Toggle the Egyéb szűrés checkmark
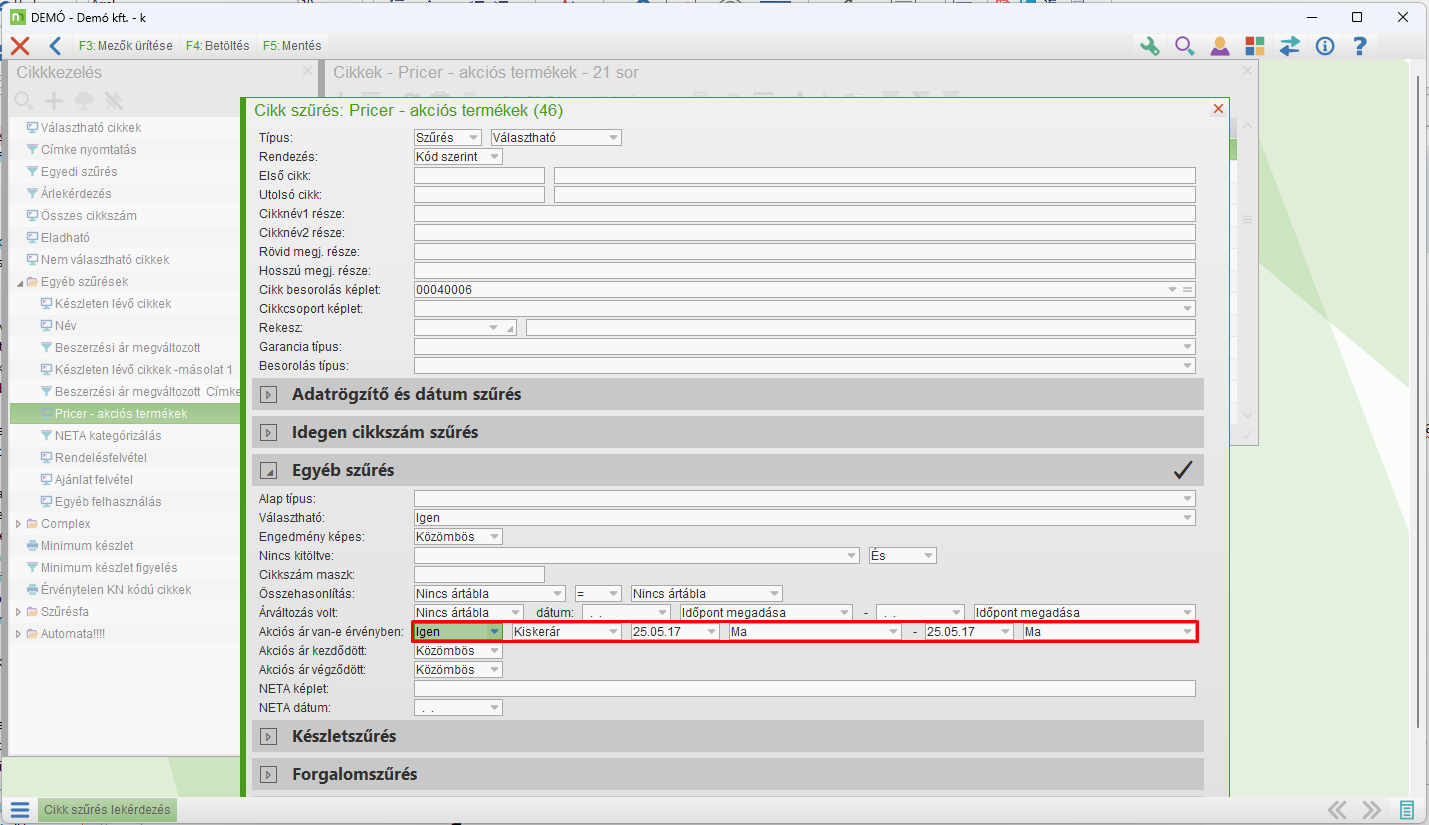Image resolution: width=1429 pixels, height=825 pixels. click(1183, 470)
